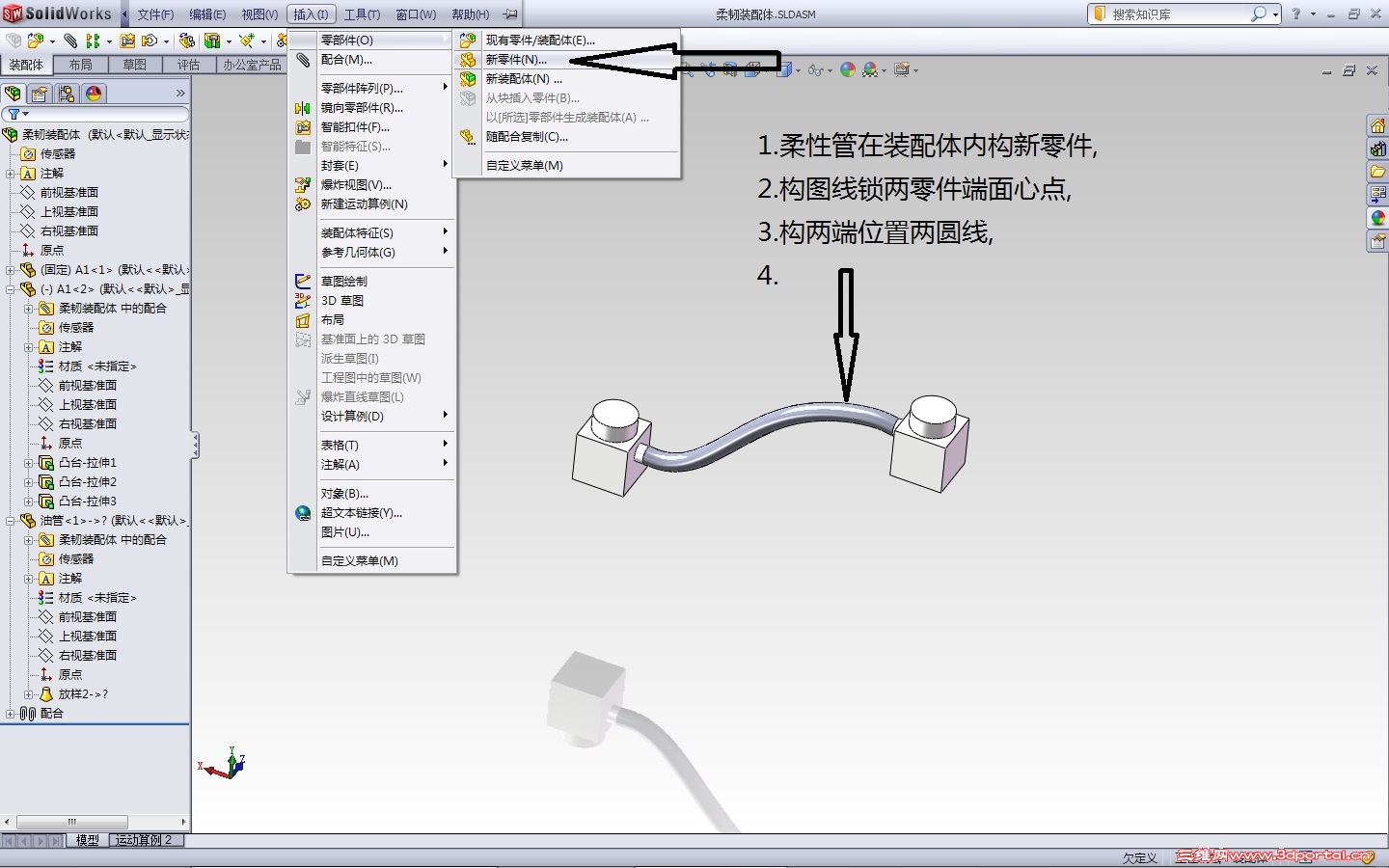Click the SolidWorks Resources home icon
Screen dimensions: 1389x868
[x=1377, y=126]
